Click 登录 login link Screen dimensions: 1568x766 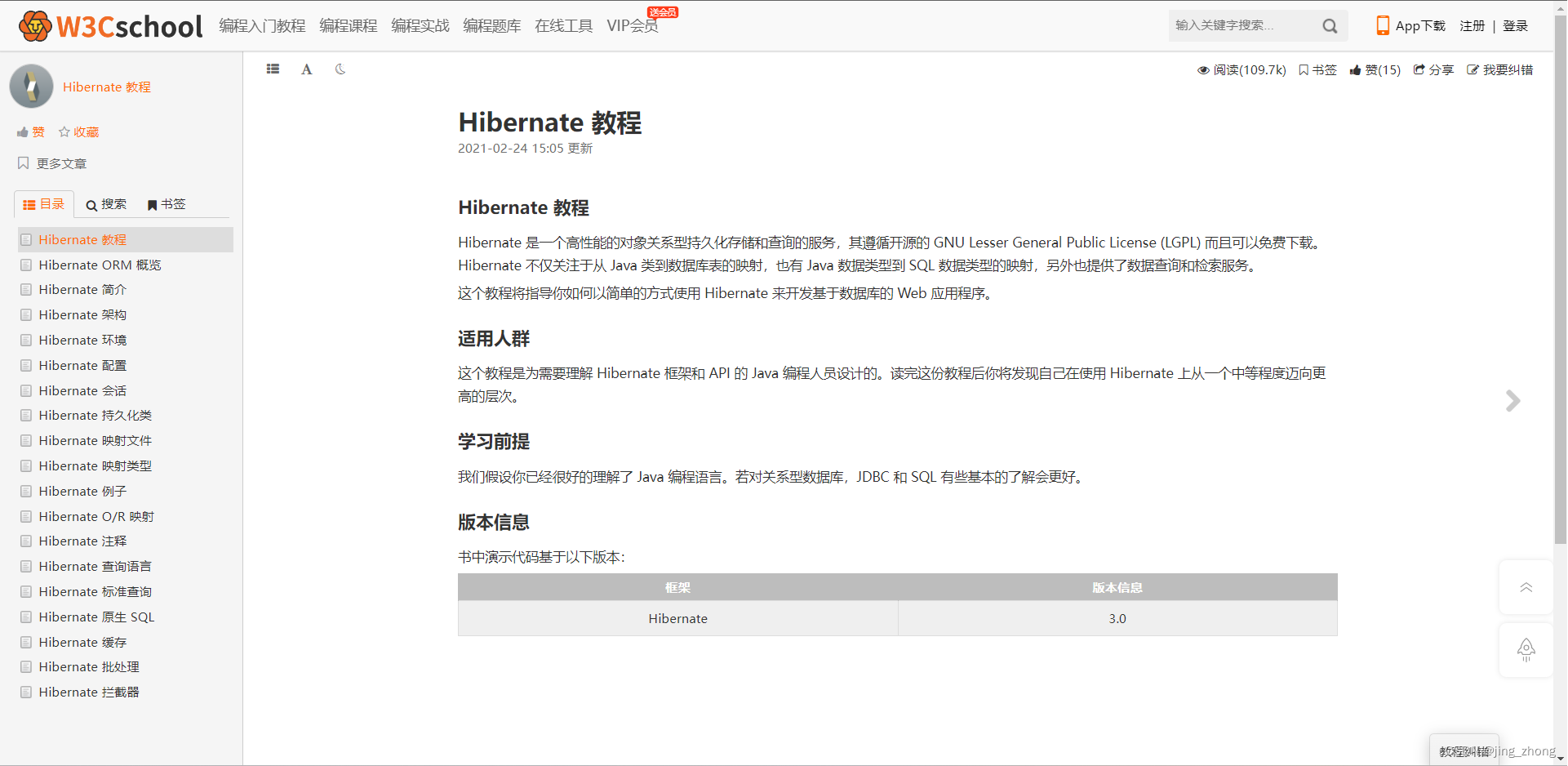pos(1516,26)
